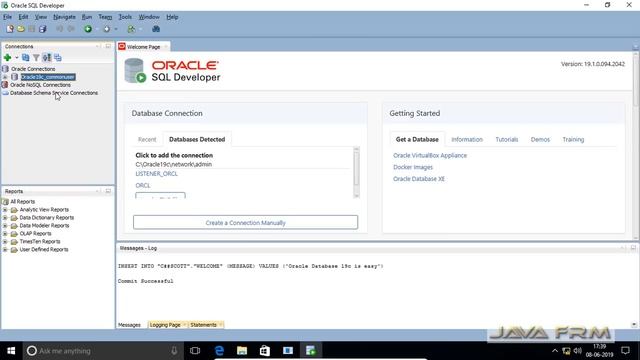
Task: Click the Open folder toolbar icon
Action: pyautogui.click(x=21, y=29)
